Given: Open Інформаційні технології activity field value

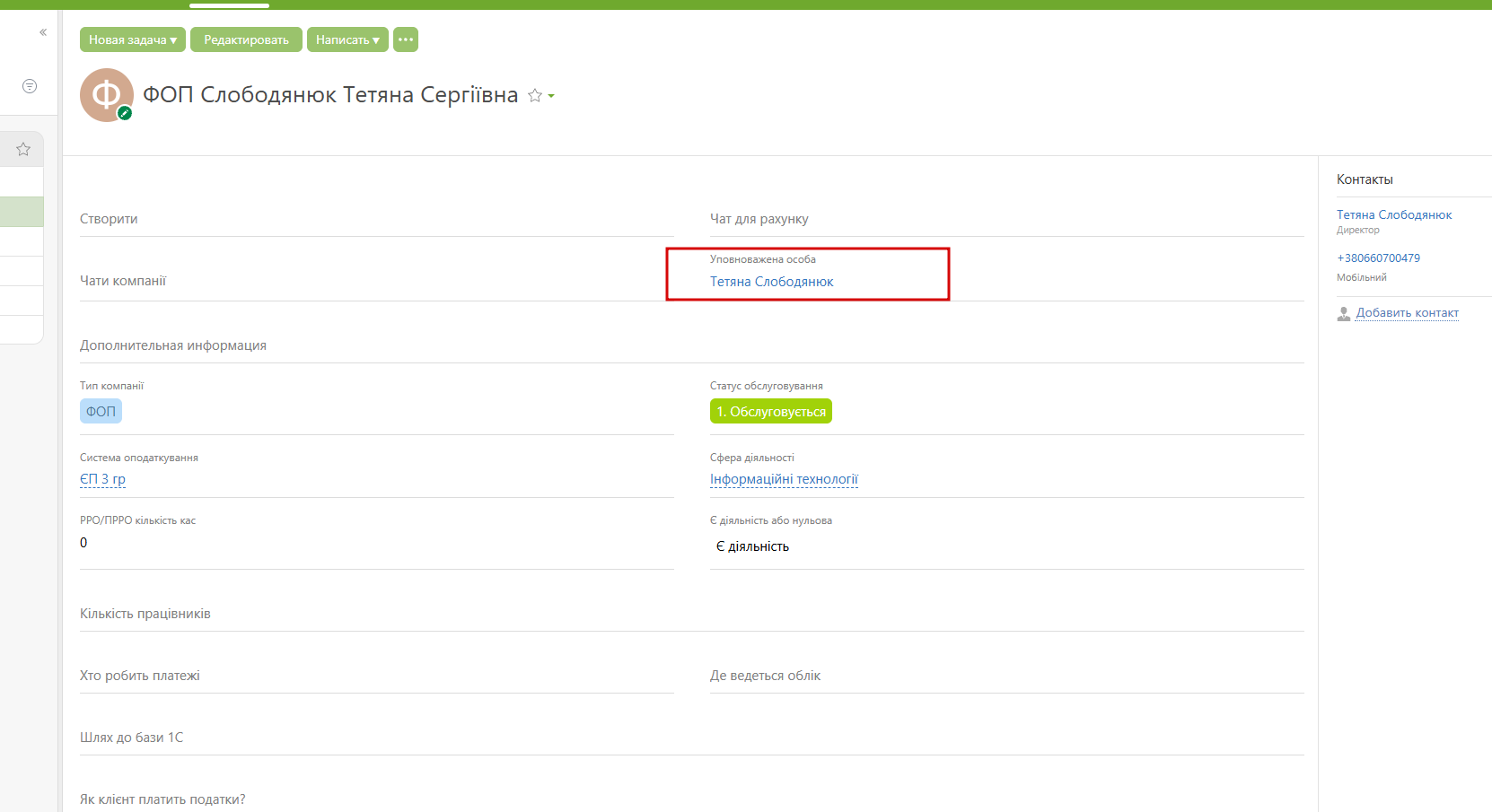Looking at the screenshot, I should [784, 479].
